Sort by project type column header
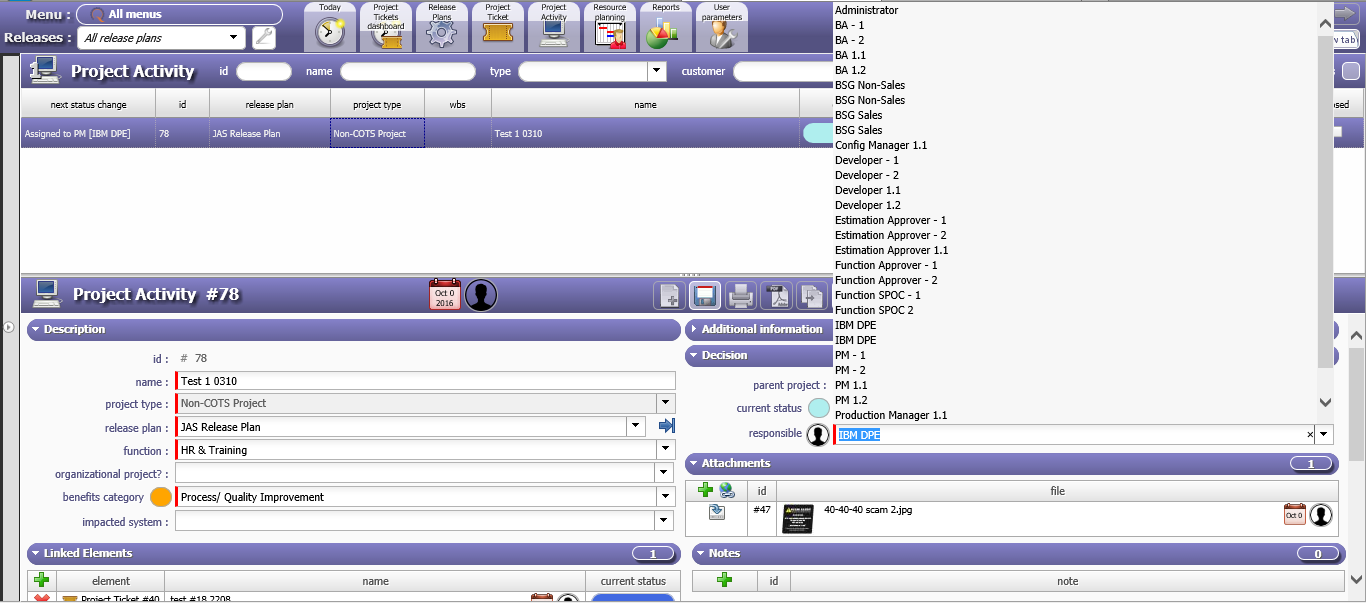Viewport: 1366px width, 603px height. (377, 104)
